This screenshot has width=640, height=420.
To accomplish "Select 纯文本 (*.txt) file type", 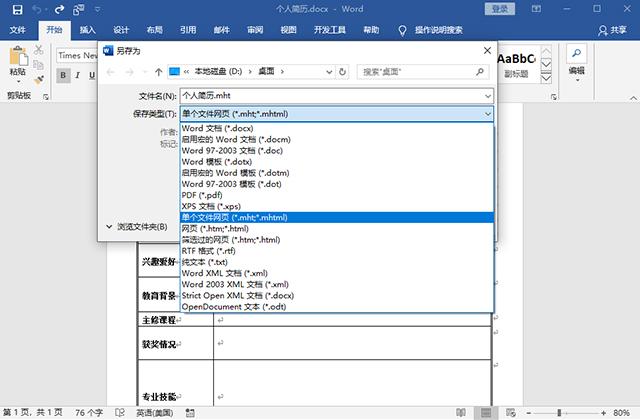I will [x=337, y=262].
